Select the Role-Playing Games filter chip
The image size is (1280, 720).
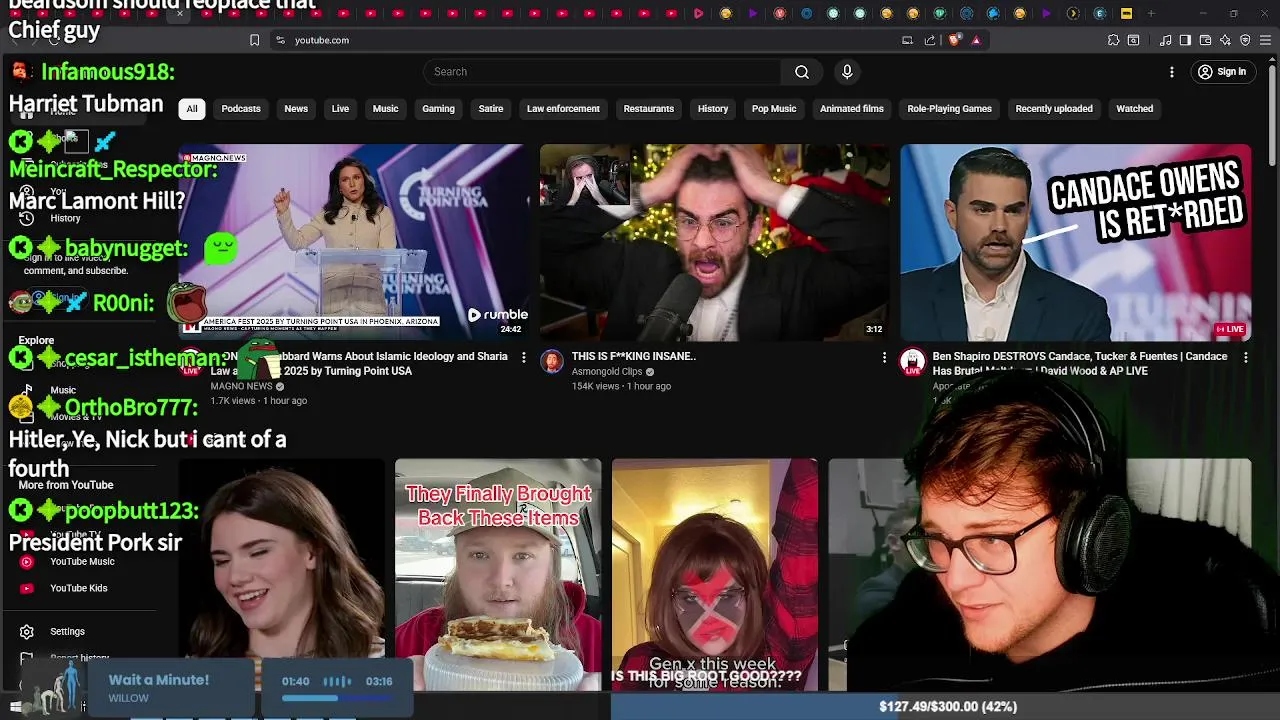950,109
